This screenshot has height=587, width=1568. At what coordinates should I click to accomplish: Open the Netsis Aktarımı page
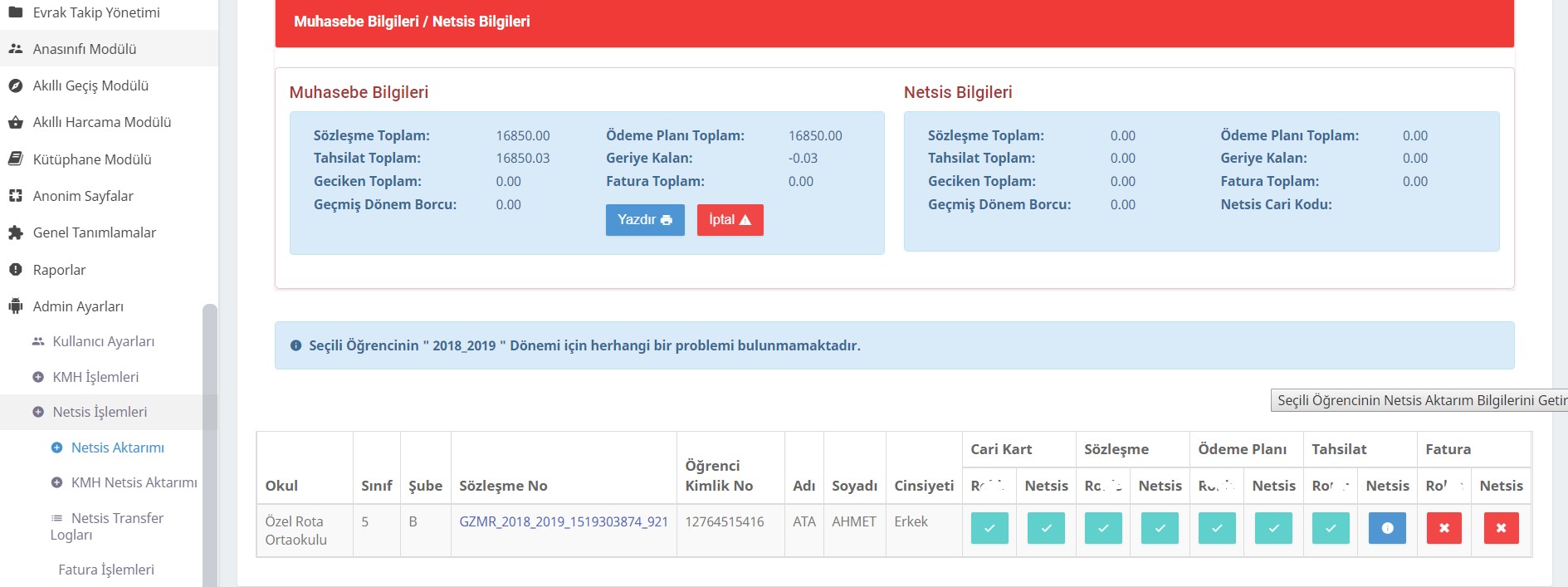(117, 448)
